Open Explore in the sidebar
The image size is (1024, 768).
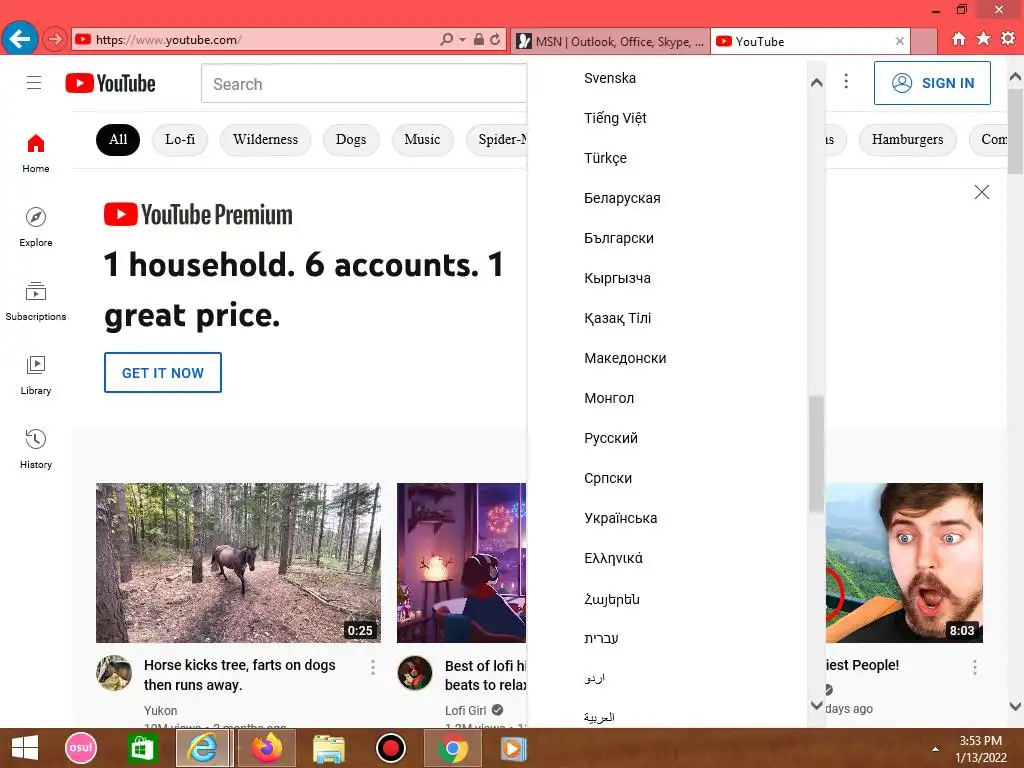(36, 227)
